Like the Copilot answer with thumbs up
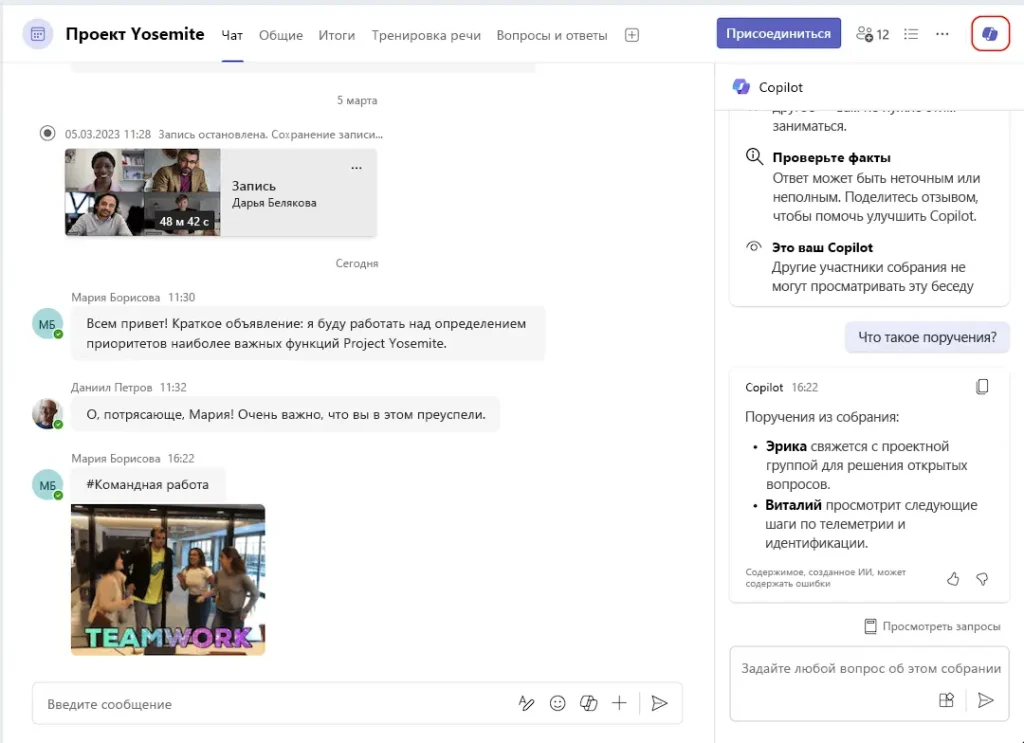Image resolution: width=1024 pixels, height=743 pixels. pos(953,578)
